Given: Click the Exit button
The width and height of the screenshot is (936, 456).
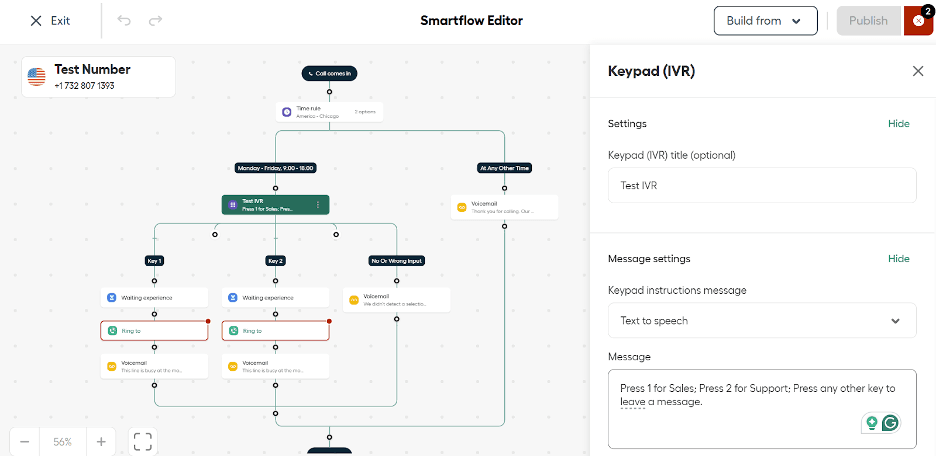Looking at the screenshot, I should point(50,21).
